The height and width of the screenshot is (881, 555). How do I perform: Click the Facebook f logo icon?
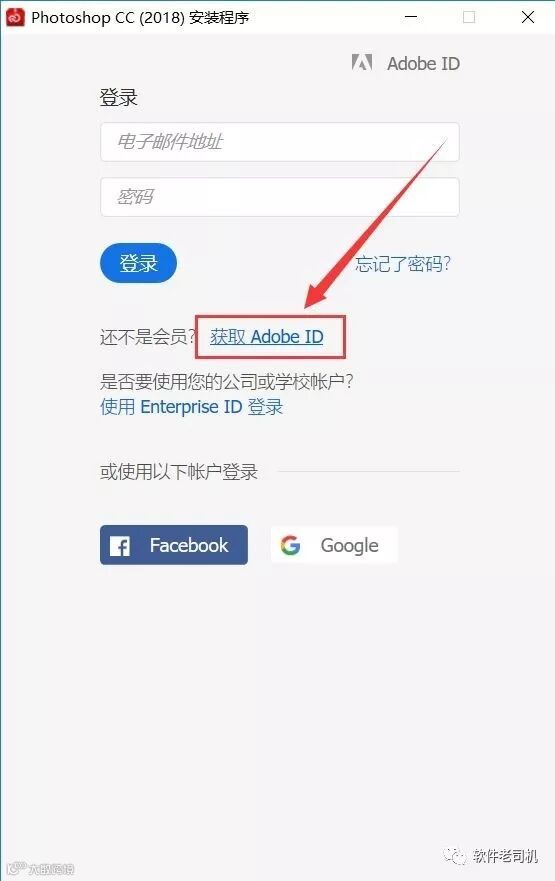coord(120,546)
